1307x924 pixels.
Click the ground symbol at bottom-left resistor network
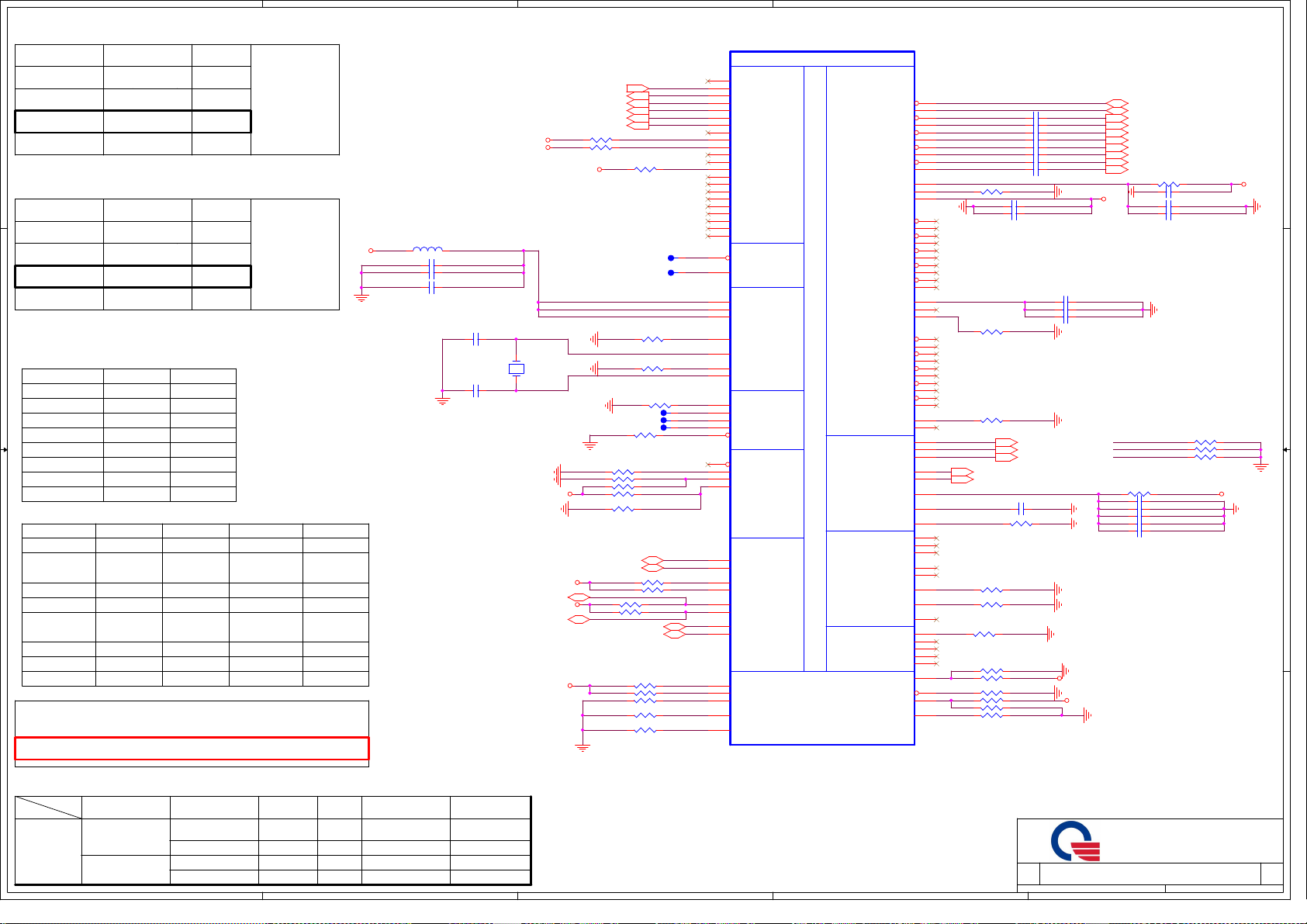pyautogui.click(x=583, y=747)
